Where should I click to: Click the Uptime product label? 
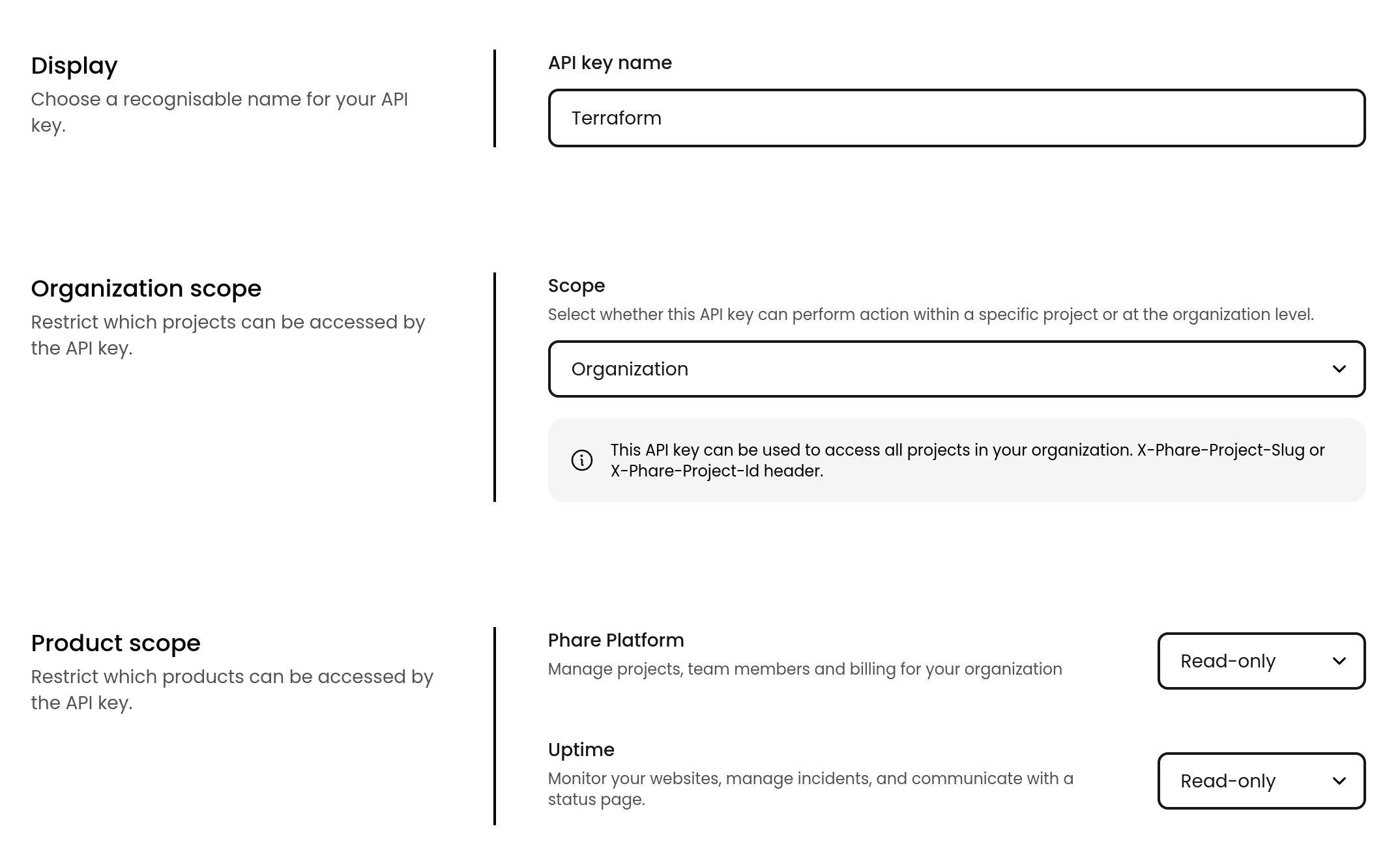tap(580, 750)
